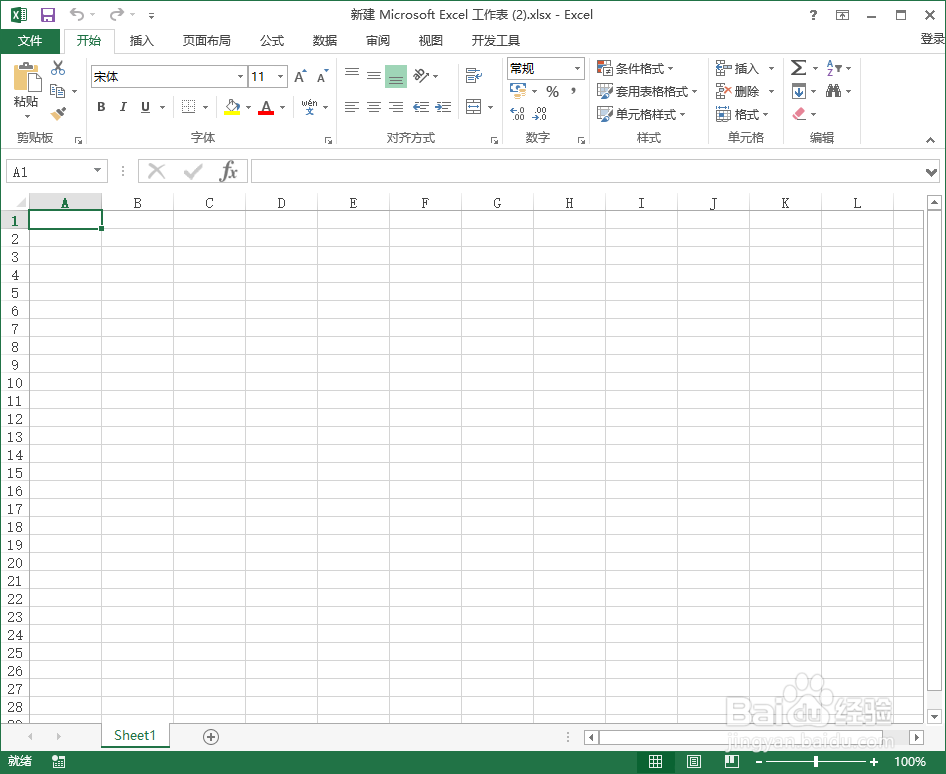Open the font size 11 dropdown
946x774 pixels.
click(x=281, y=77)
